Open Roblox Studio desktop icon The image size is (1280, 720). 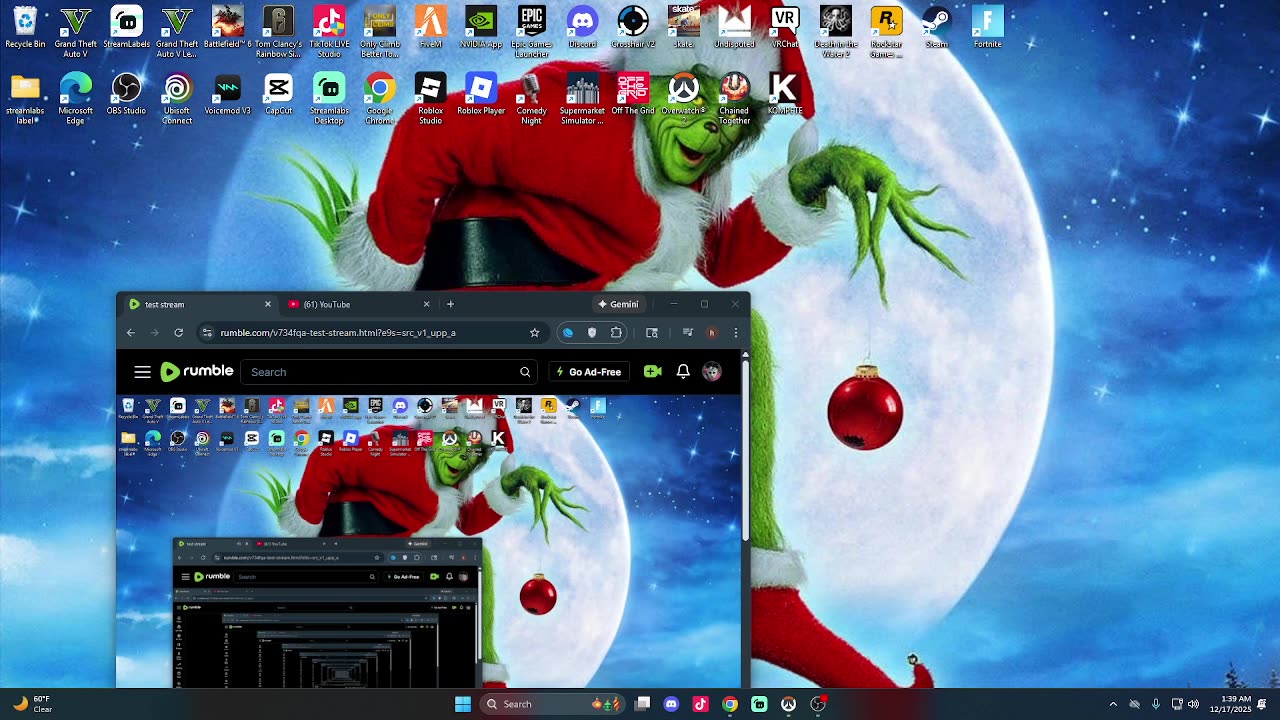click(x=430, y=99)
